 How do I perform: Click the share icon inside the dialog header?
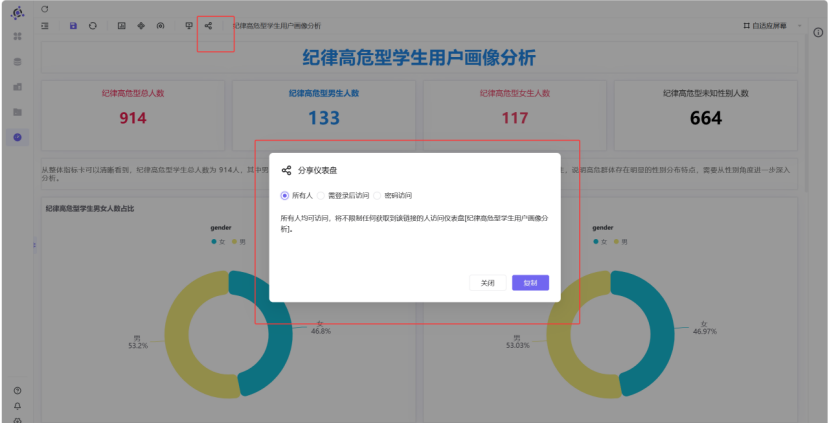[x=286, y=170]
